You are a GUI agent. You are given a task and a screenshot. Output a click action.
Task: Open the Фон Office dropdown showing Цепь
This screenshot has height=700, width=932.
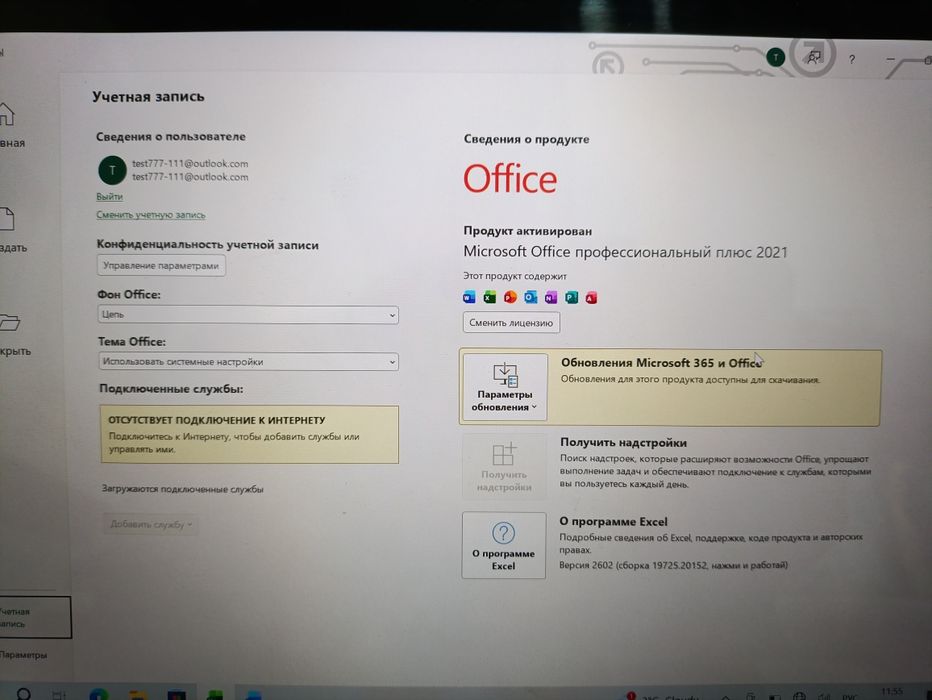click(248, 314)
